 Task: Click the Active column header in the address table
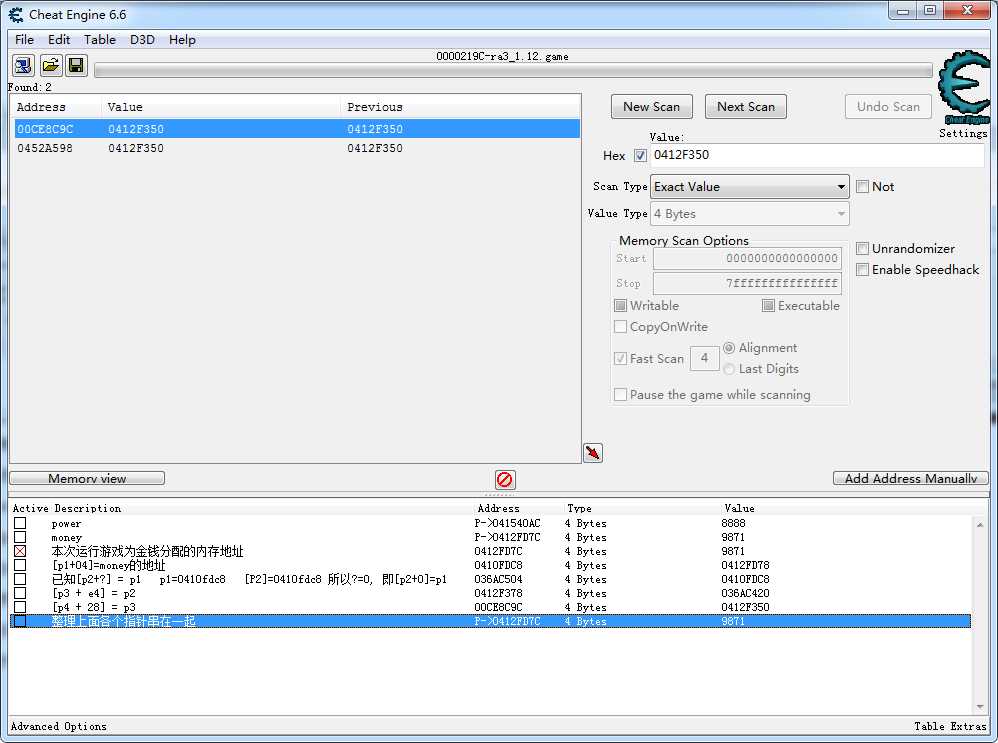[31, 509]
